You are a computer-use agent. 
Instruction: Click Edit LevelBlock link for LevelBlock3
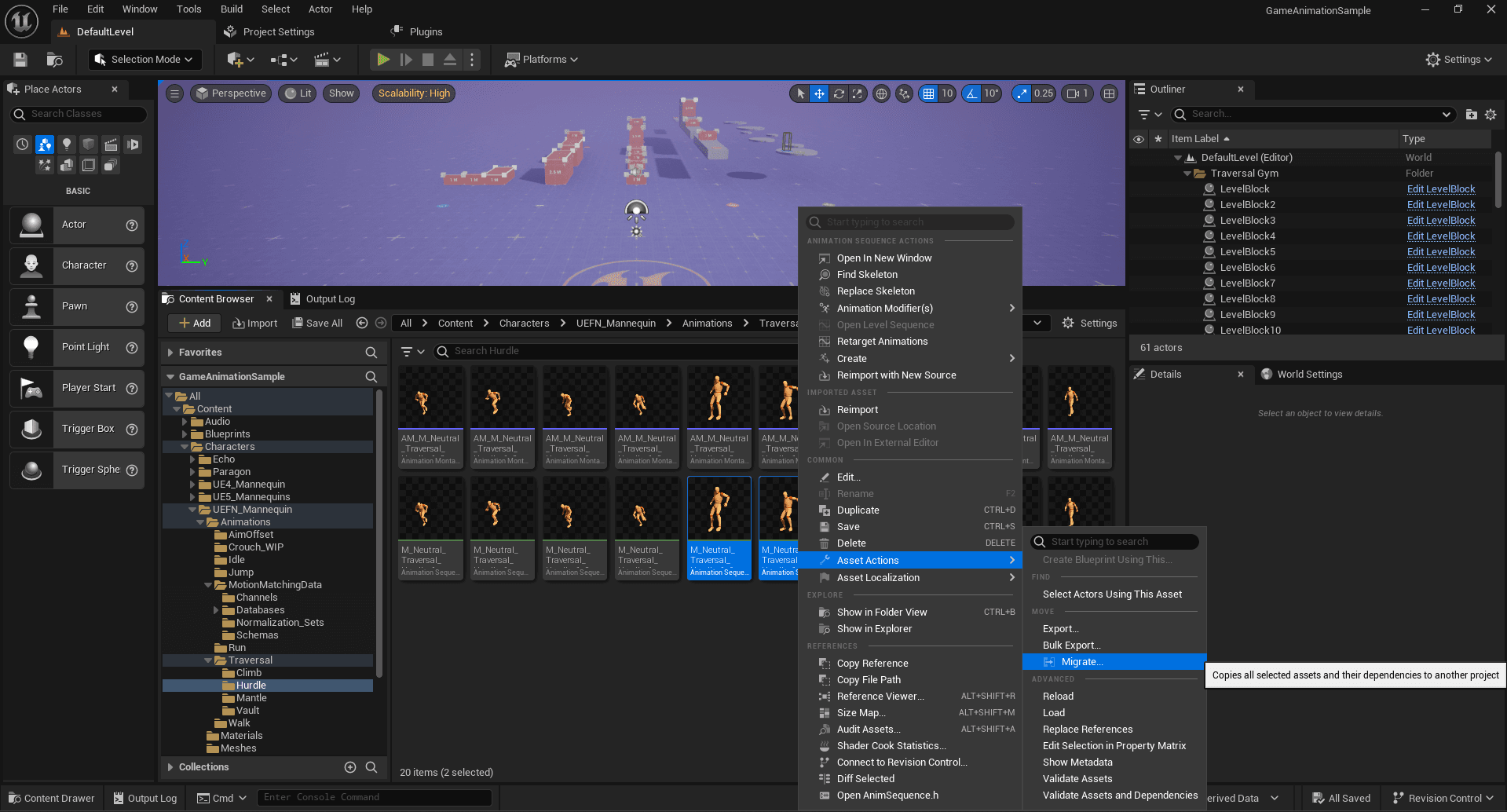1441,221
